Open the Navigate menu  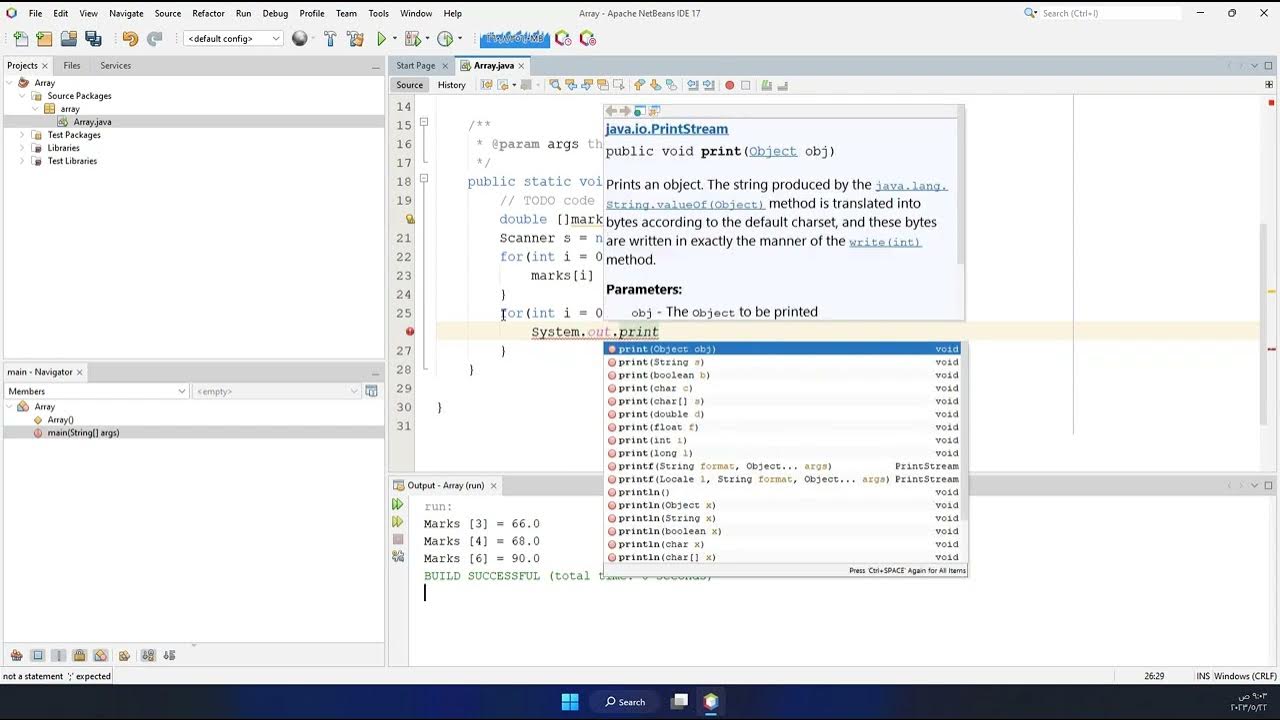[x=126, y=13]
